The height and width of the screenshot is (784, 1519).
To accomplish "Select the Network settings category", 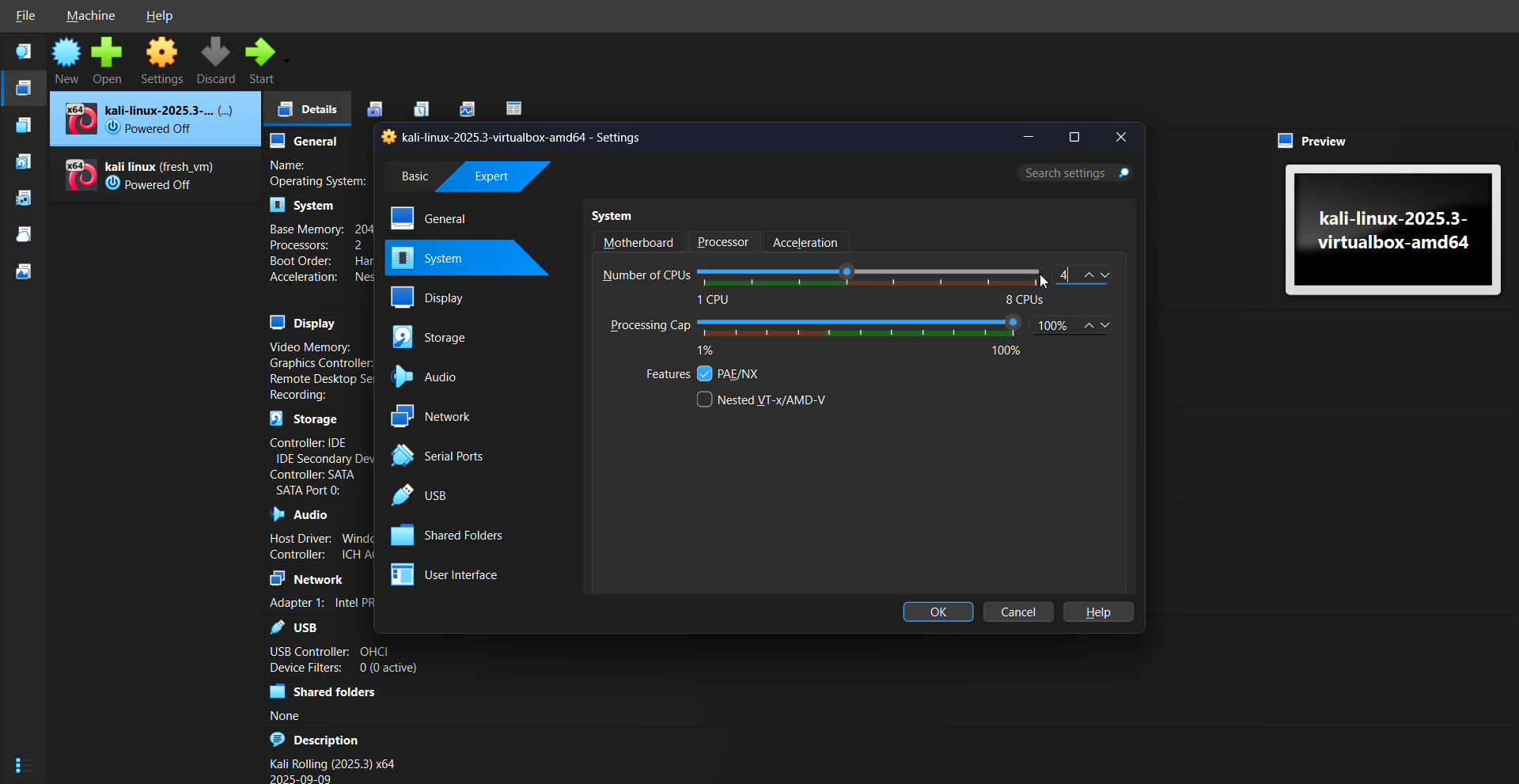I will point(446,417).
